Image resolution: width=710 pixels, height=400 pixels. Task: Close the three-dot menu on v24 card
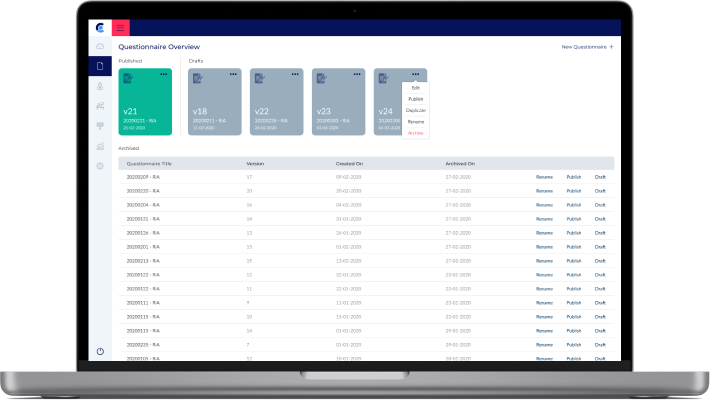click(415, 74)
